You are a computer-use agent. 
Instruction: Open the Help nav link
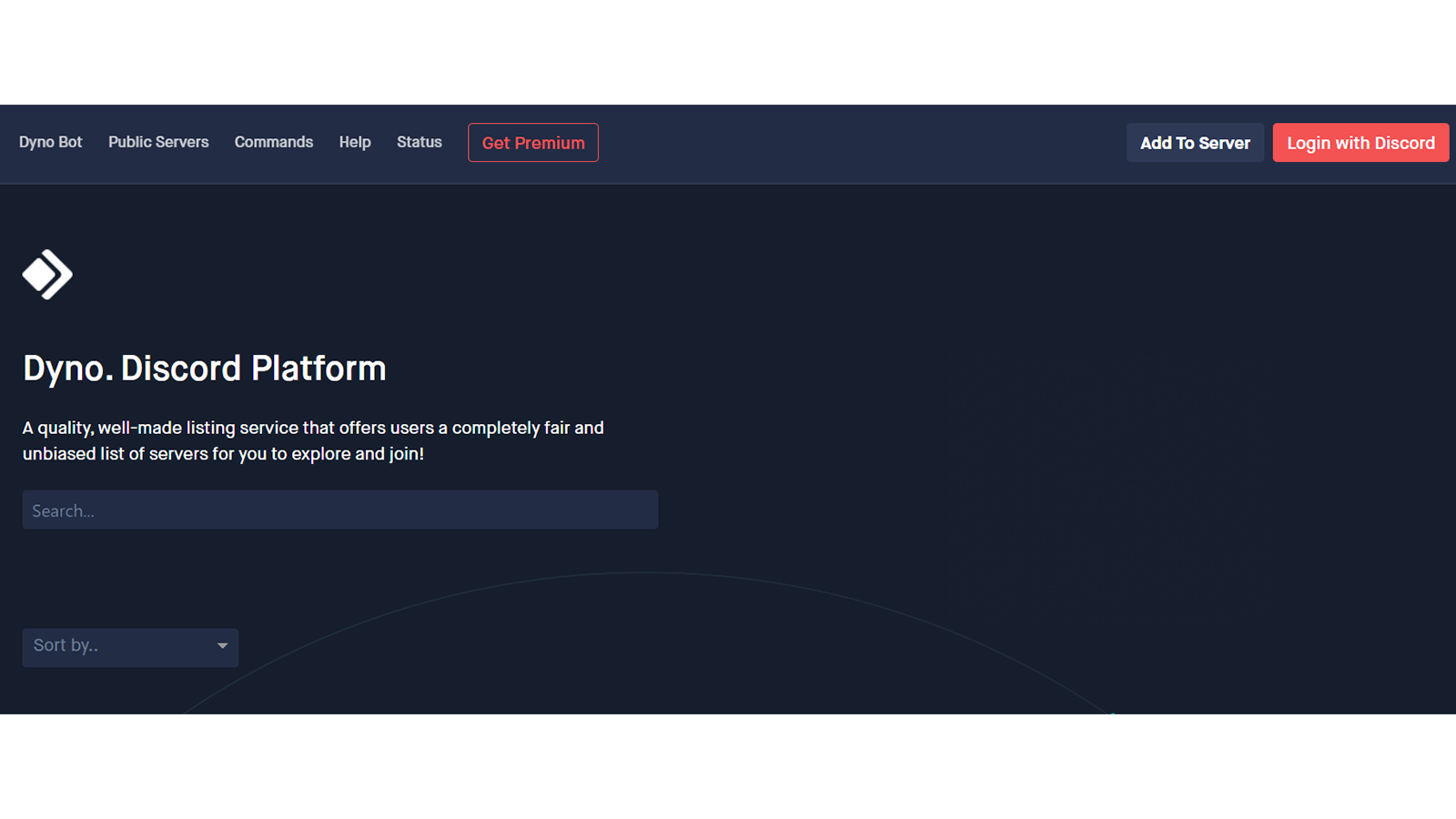(355, 142)
